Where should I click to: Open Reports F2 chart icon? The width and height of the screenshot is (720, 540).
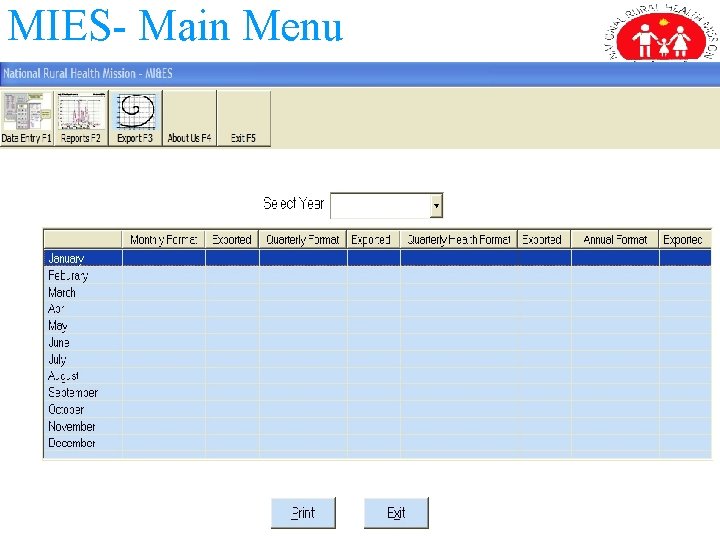point(81,118)
